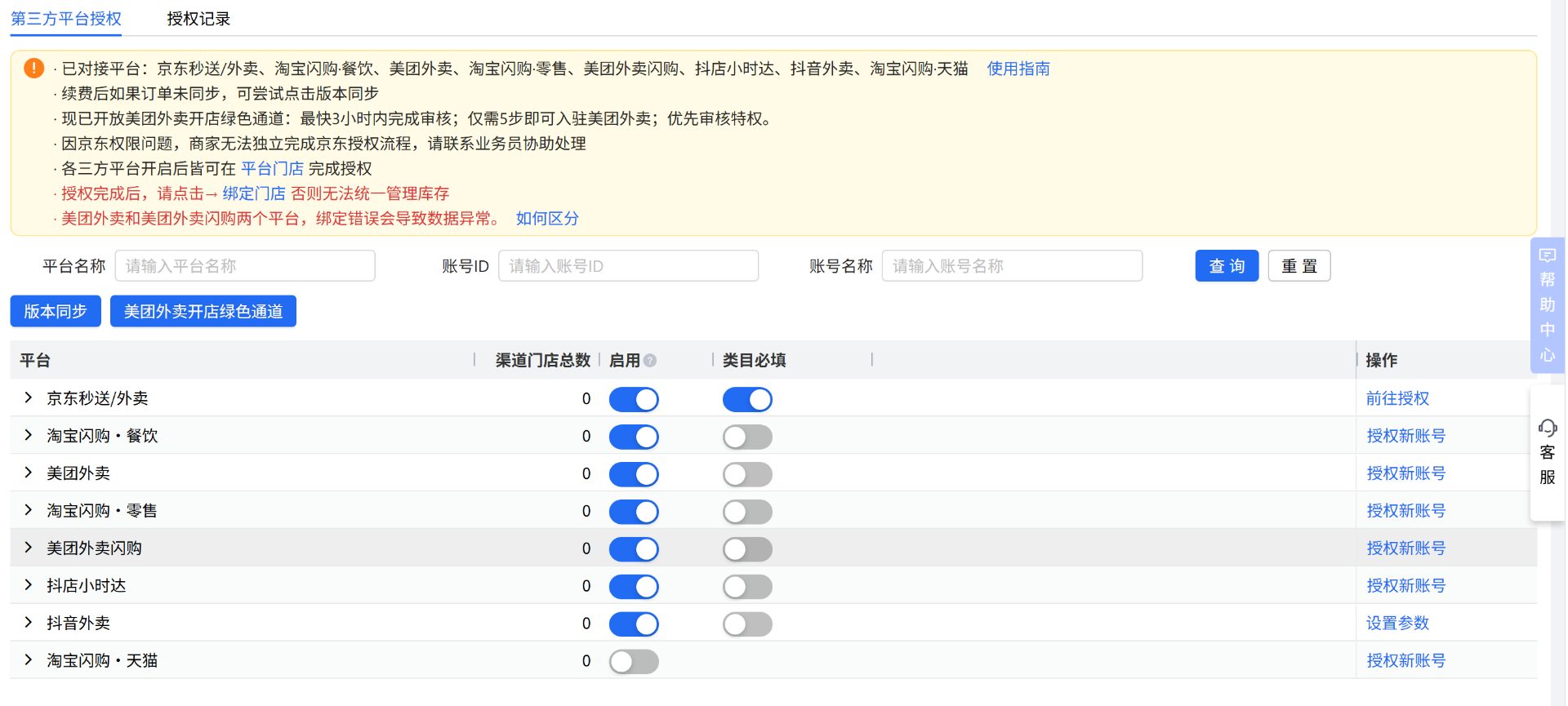1568x706 pixels.
Task: Enable 类目必填 for 抖店小时达
Action: pyautogui.click(x=747, y=587)
